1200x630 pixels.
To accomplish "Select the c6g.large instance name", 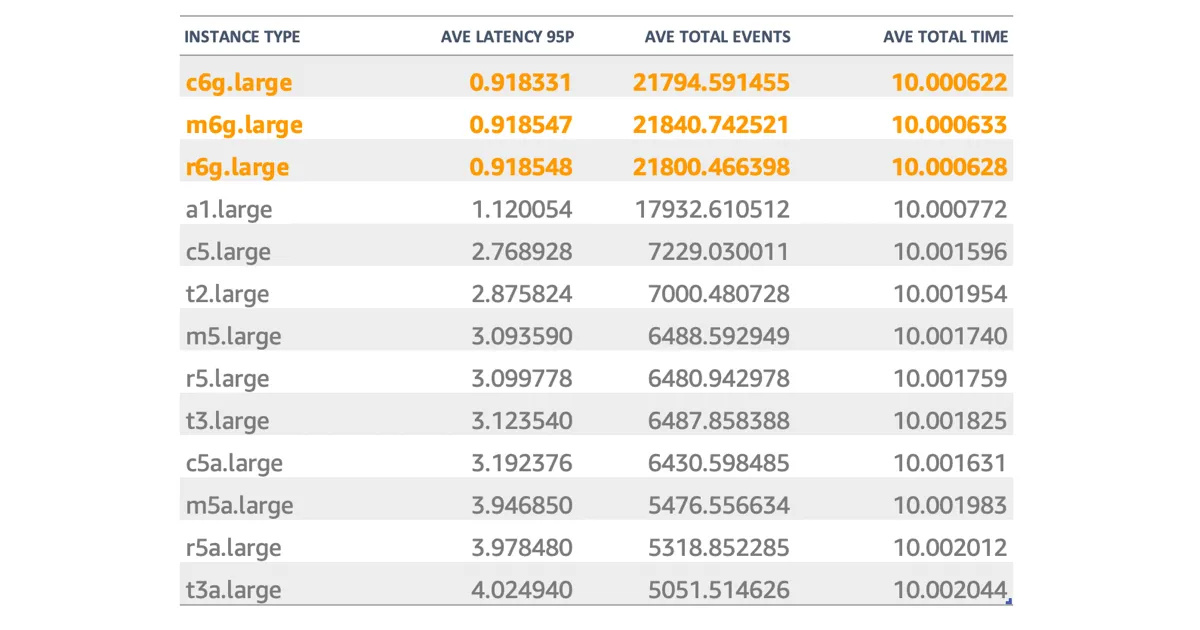I will (239, 83).
